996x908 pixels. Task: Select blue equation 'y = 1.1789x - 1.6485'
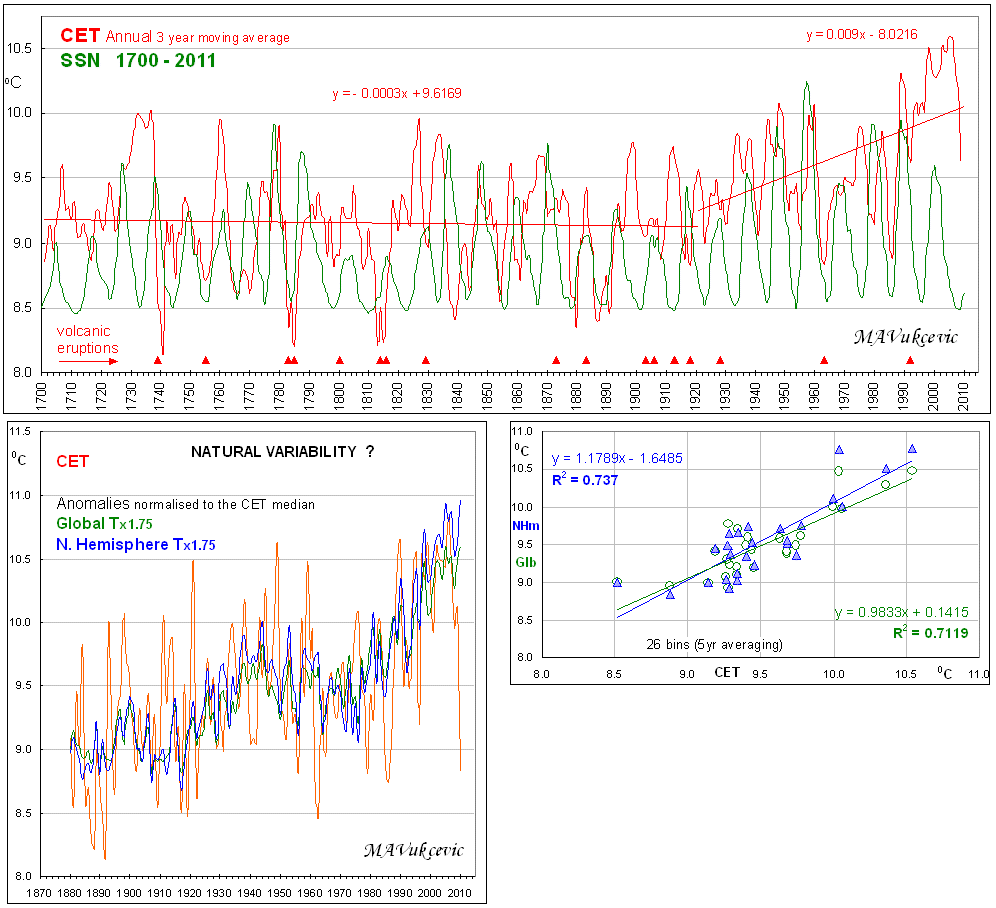617,458
